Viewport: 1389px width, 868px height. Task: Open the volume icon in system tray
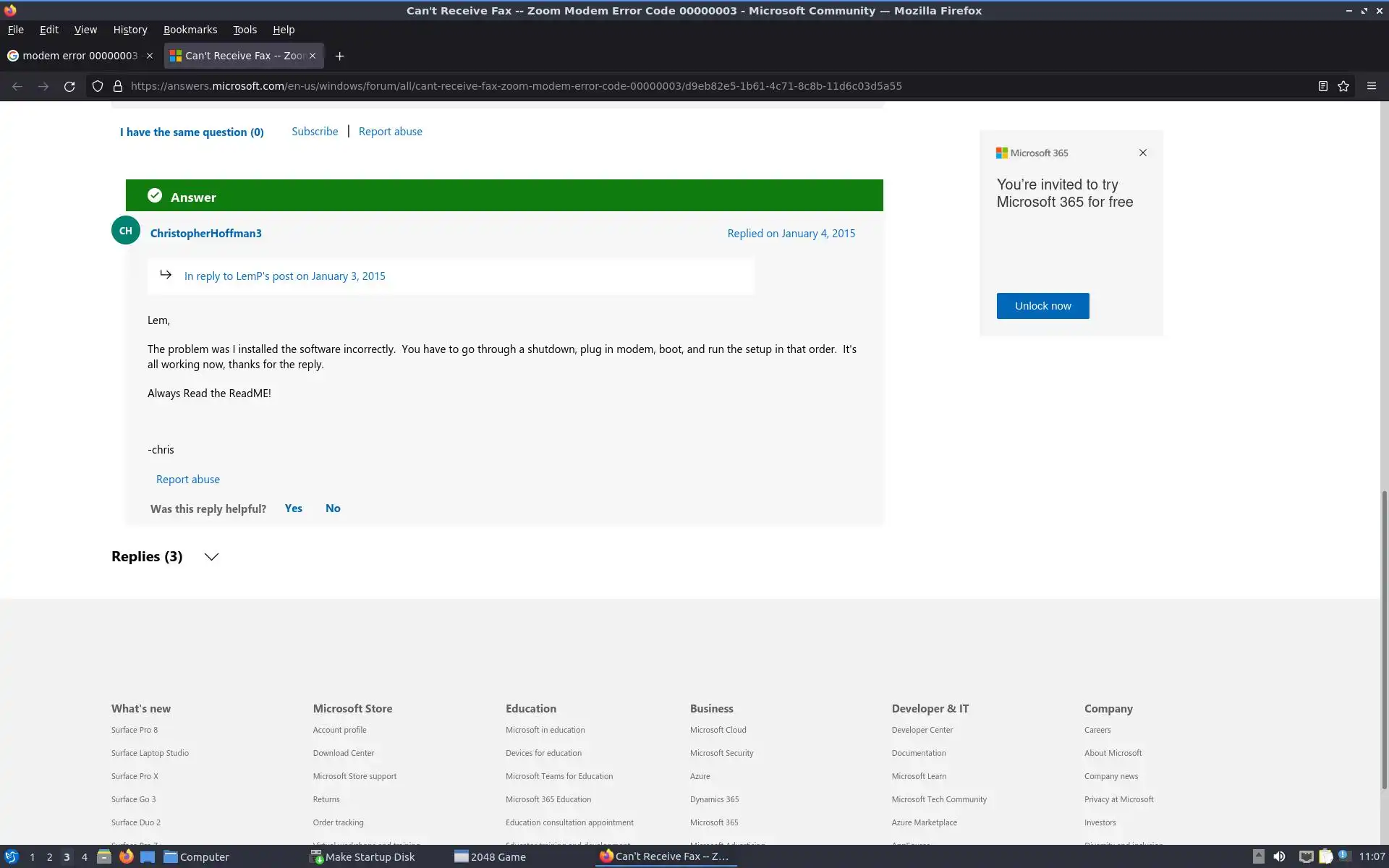tap(1279, 856)
